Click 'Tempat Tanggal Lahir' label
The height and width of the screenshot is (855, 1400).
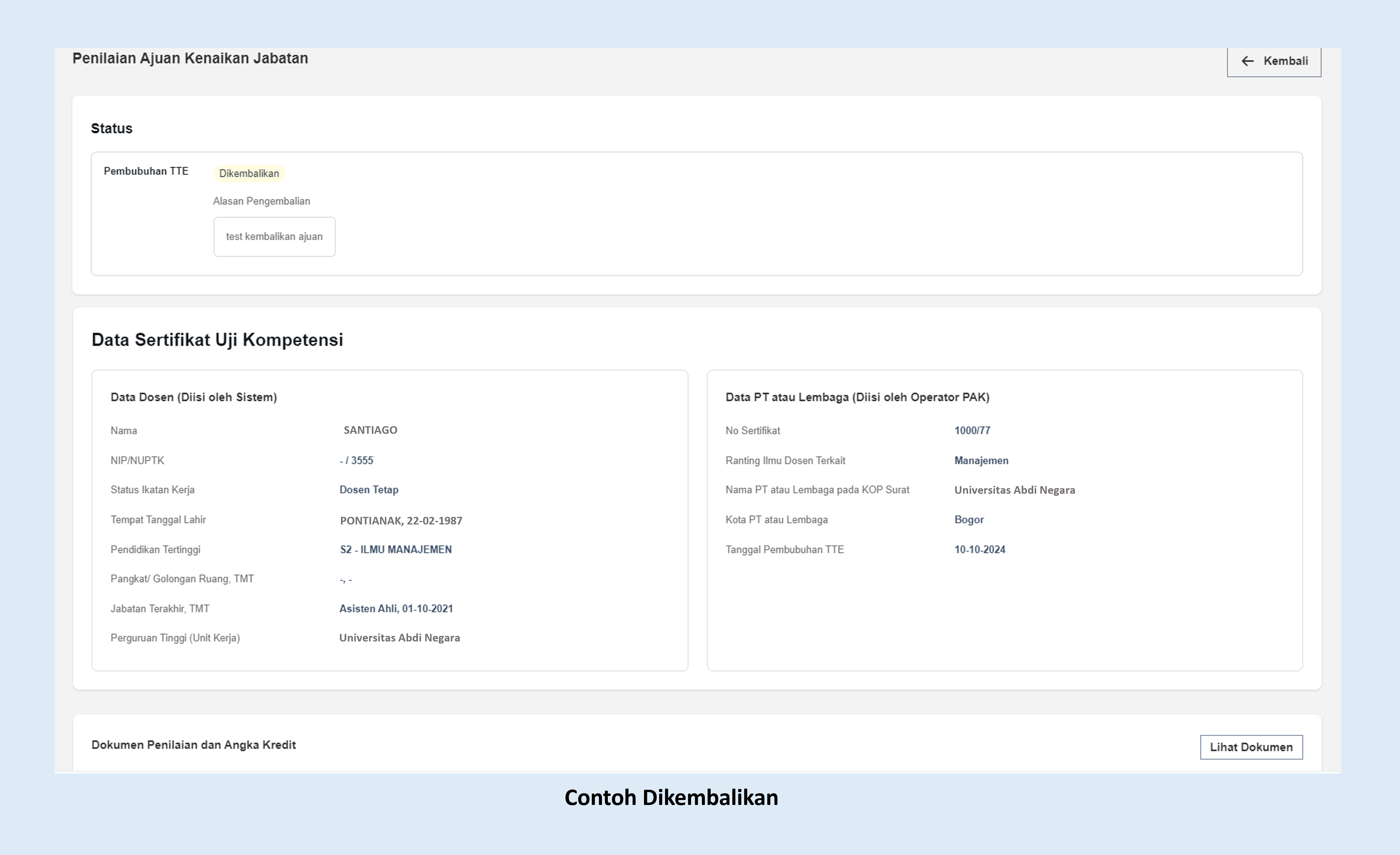159,520
